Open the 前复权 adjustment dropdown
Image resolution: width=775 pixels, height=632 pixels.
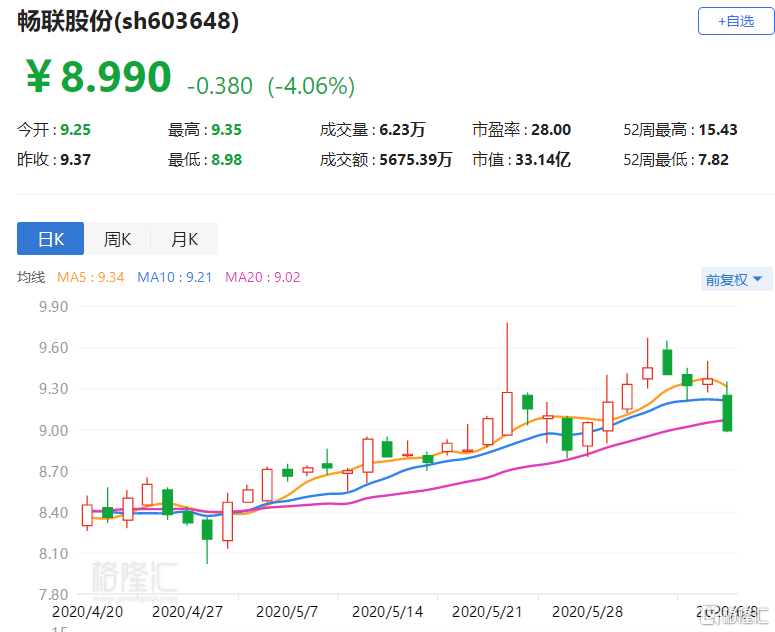734,280
